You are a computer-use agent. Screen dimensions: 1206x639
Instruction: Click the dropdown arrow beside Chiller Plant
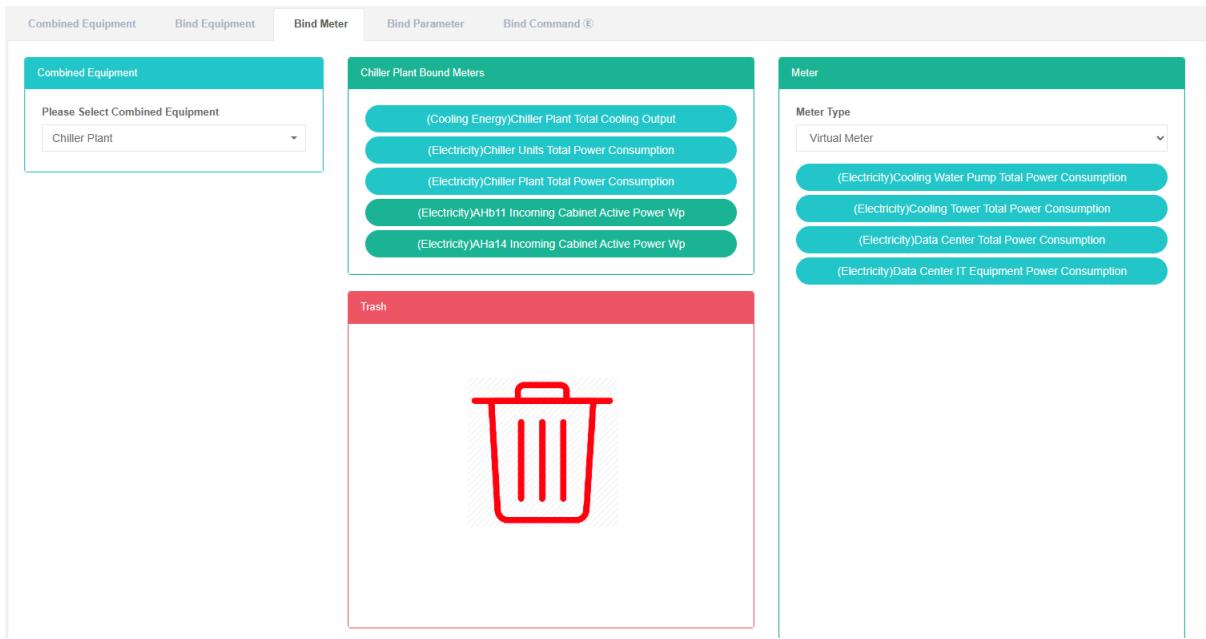(294, 138)
